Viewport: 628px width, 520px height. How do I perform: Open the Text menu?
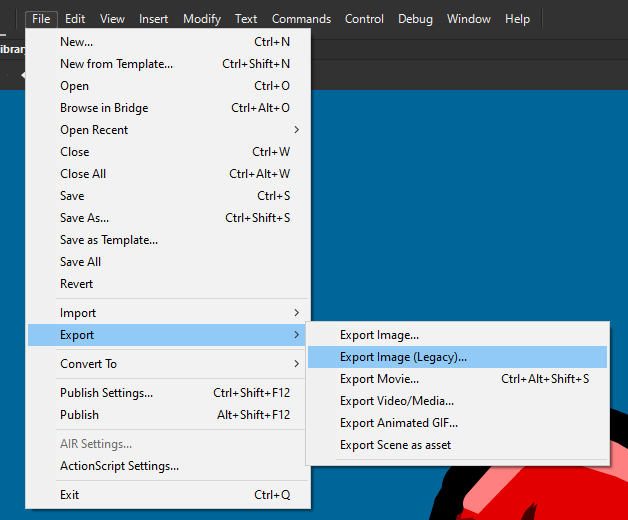click(x=246, y=19)
